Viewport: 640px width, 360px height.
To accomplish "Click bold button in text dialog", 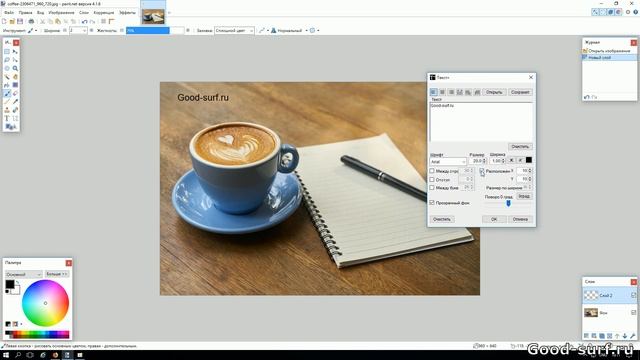I will [511, 160].
